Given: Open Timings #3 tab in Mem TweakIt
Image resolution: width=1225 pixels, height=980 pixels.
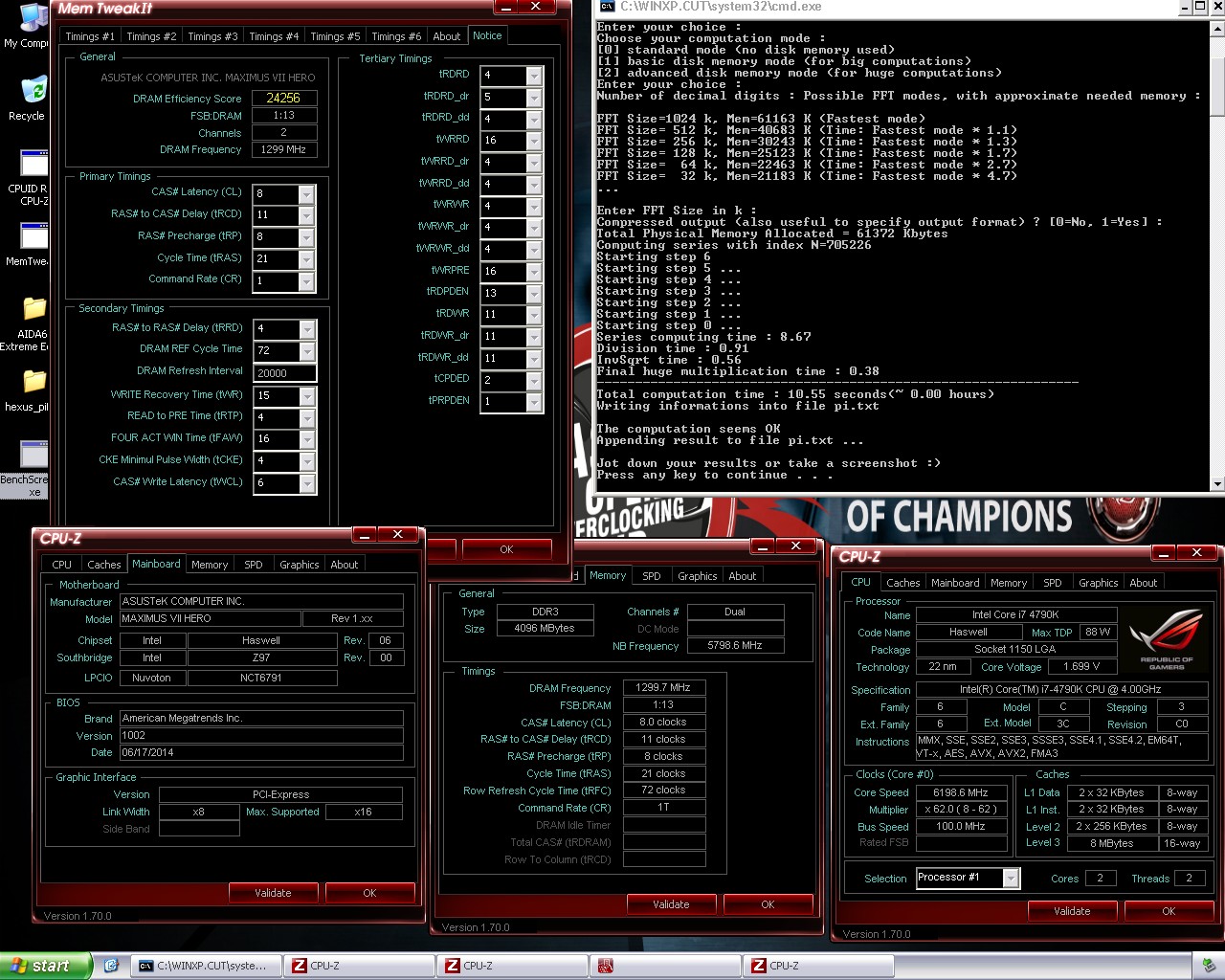Looking at the screenshot, I should point(212,36).
